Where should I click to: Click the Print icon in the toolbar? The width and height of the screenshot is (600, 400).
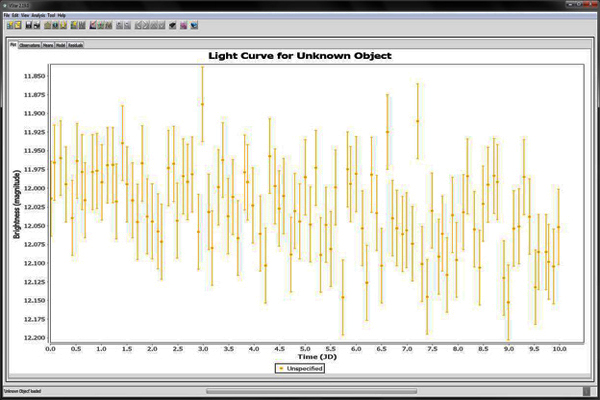(x=37, y=25)
